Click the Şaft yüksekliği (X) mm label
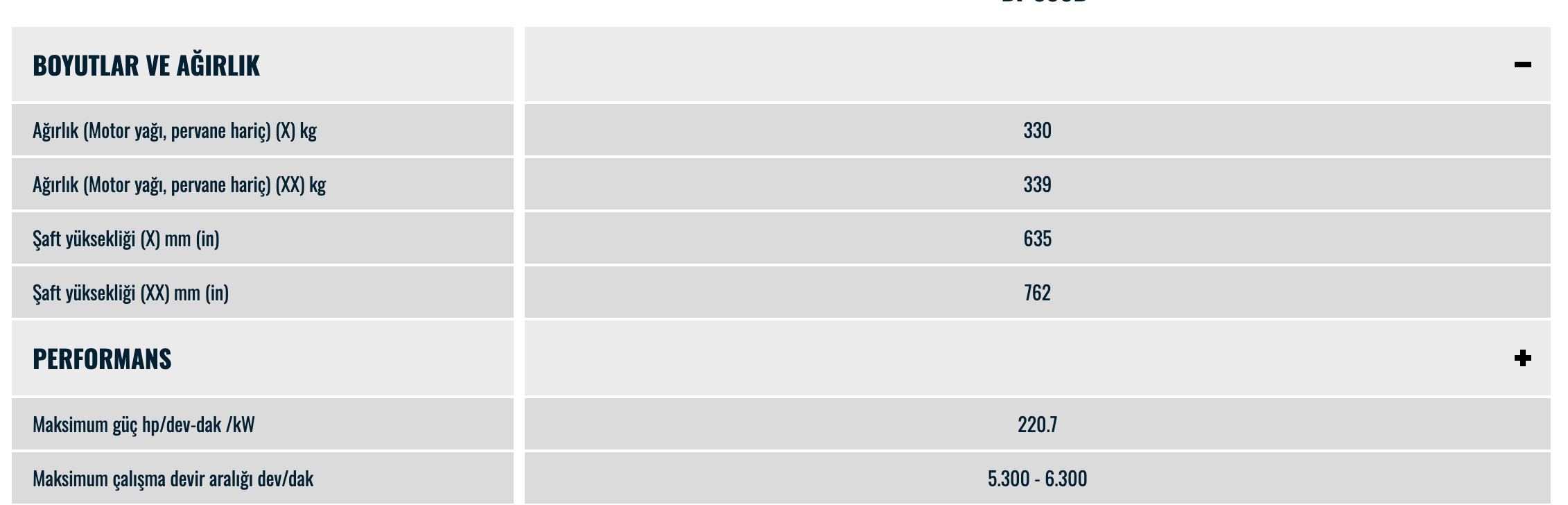This screenshot has height=505, width=1568. (x=125, y=239)
